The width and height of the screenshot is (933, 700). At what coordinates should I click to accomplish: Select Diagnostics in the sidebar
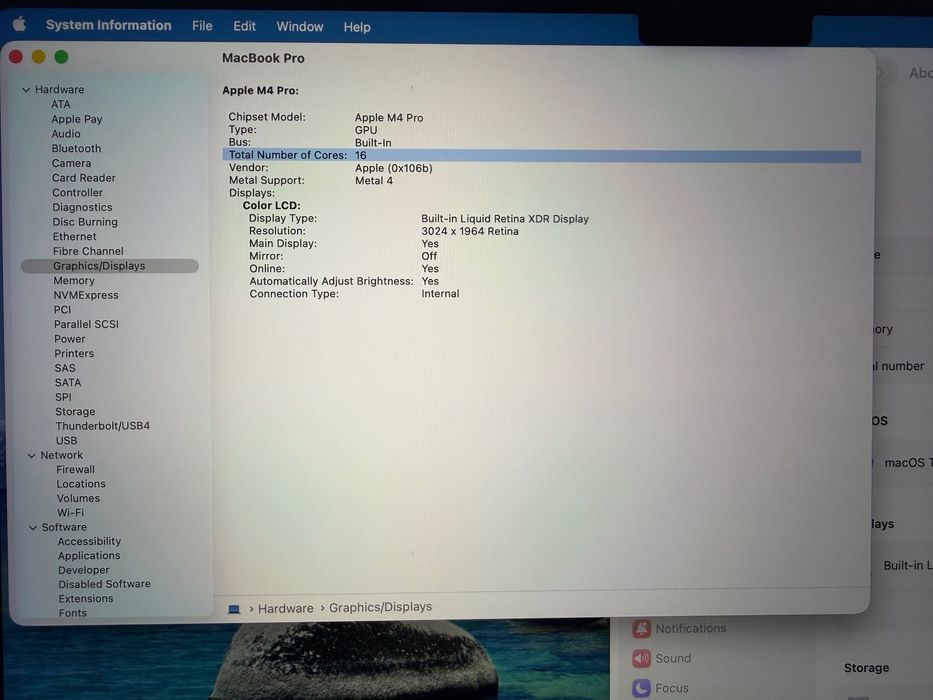pyautogui.click(x=82, y=207)
